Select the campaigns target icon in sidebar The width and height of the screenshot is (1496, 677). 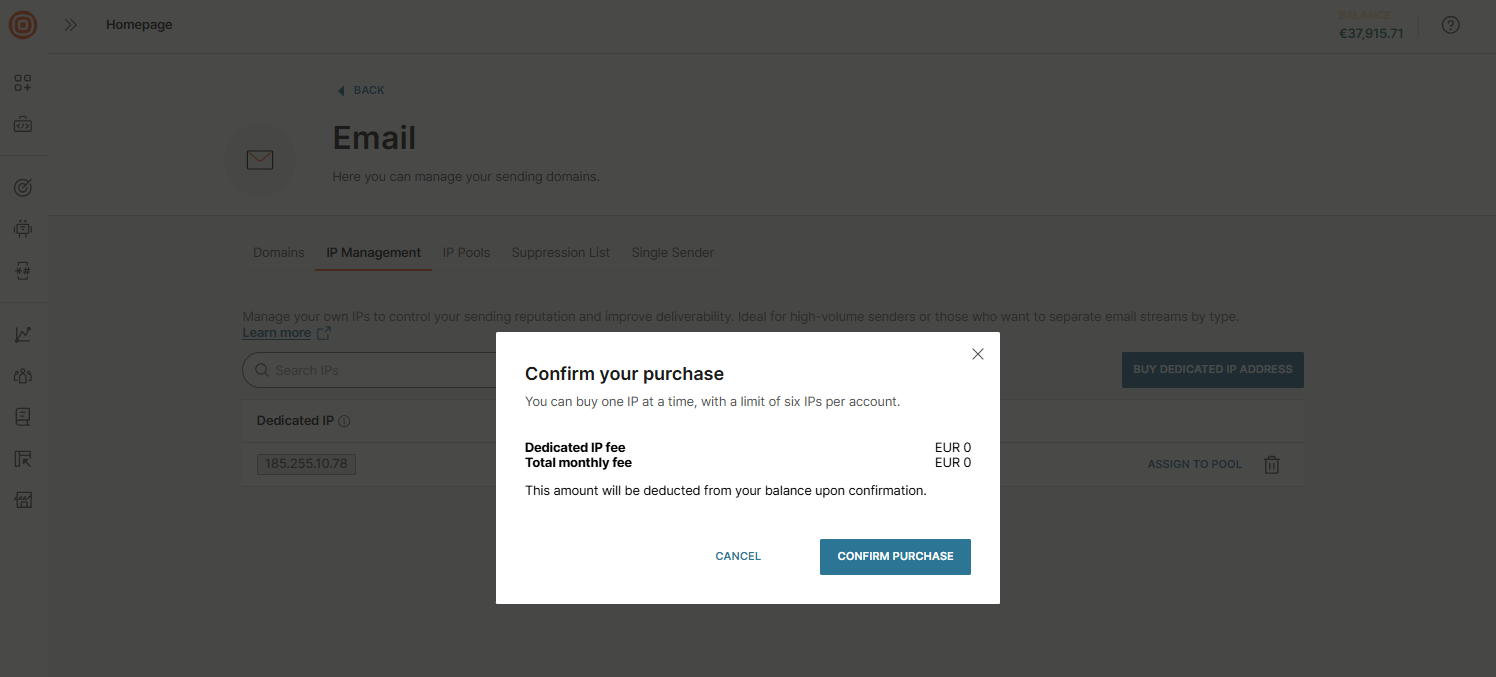coord(23,187)
